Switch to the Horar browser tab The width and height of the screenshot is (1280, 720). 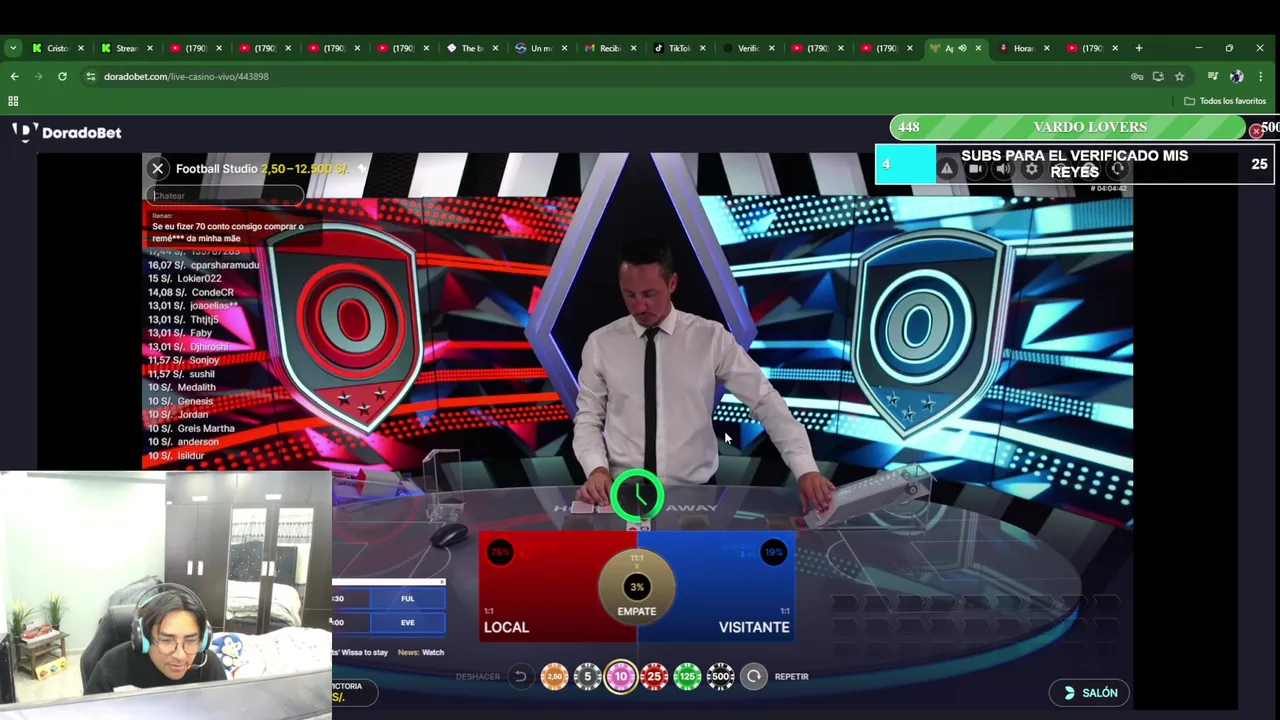1024,48
